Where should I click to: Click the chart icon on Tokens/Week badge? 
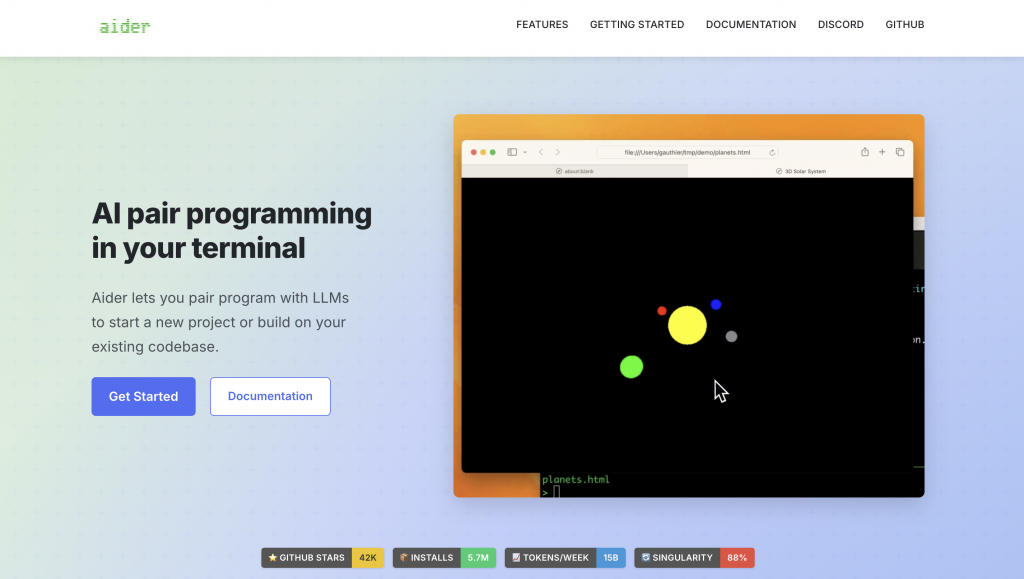[516, 558]
